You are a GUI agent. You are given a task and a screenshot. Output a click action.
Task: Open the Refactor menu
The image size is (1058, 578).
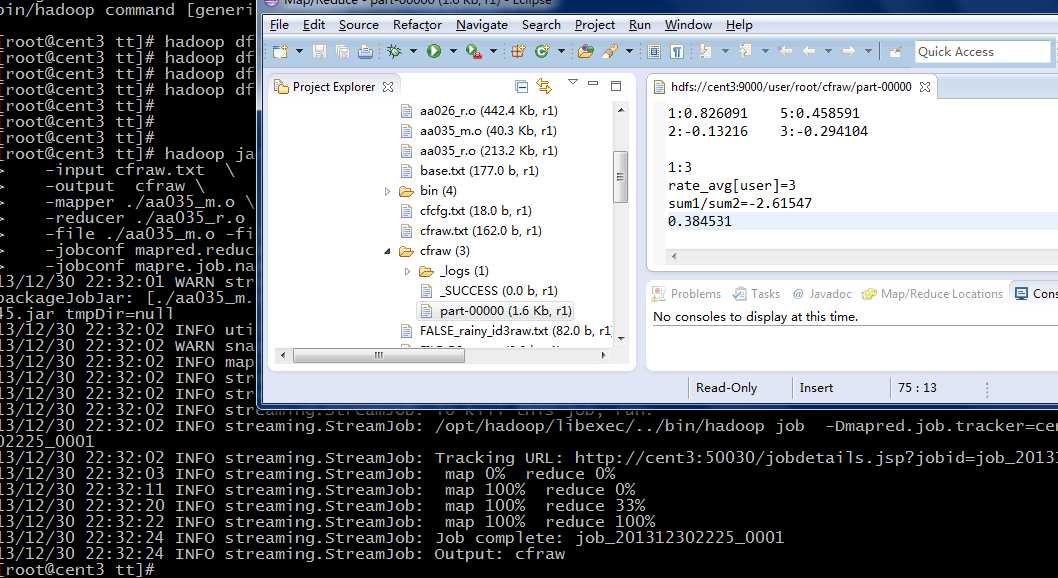417,25
